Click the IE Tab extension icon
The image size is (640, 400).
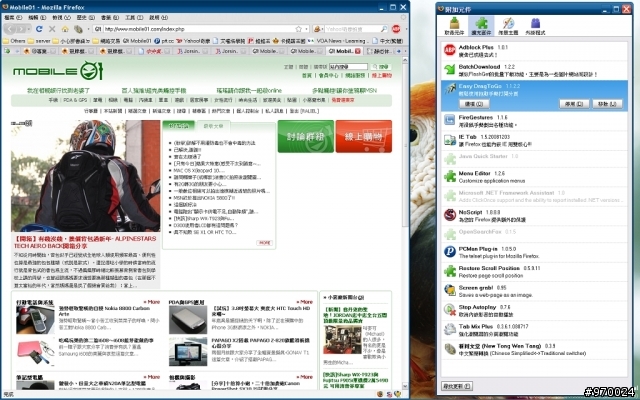tap(450, 140)
